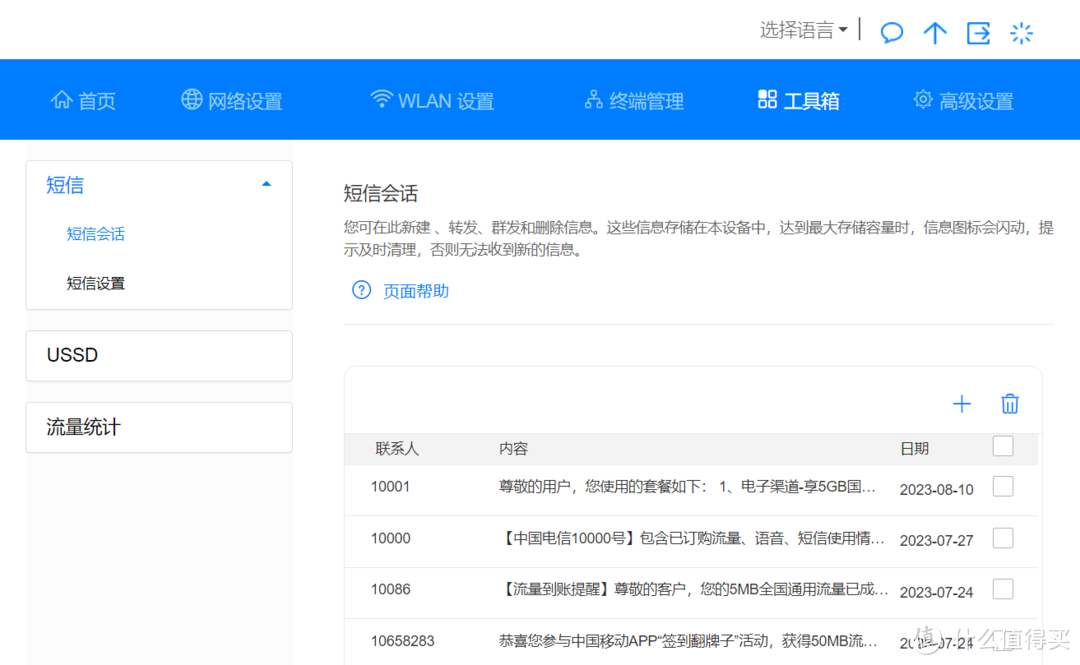Viewport: 1080px width, 665px height.
Task: Open message starting 【中国电信10000号】
Action: click(692, 538)
